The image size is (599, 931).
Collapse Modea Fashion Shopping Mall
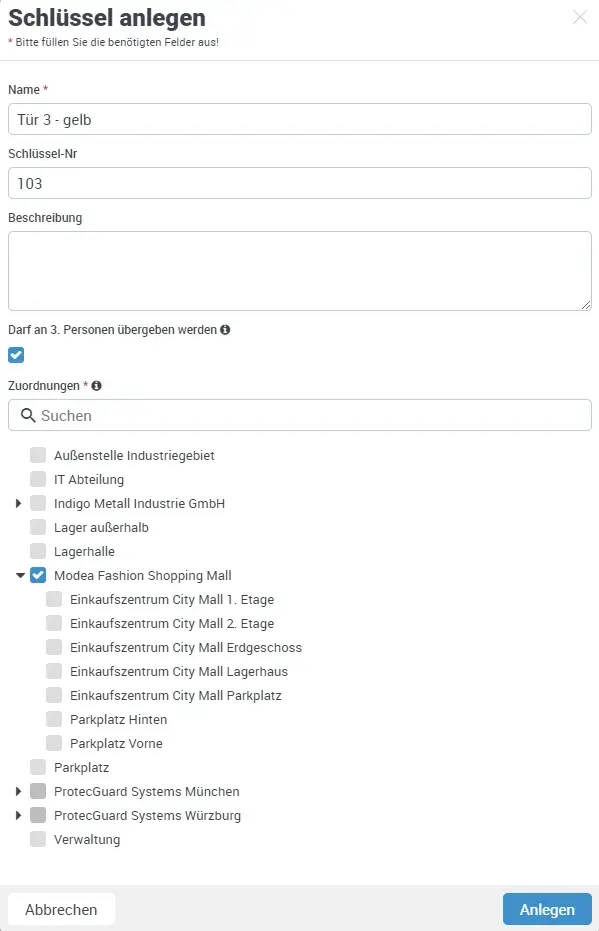pyautogui.click(x=19, y=575)
